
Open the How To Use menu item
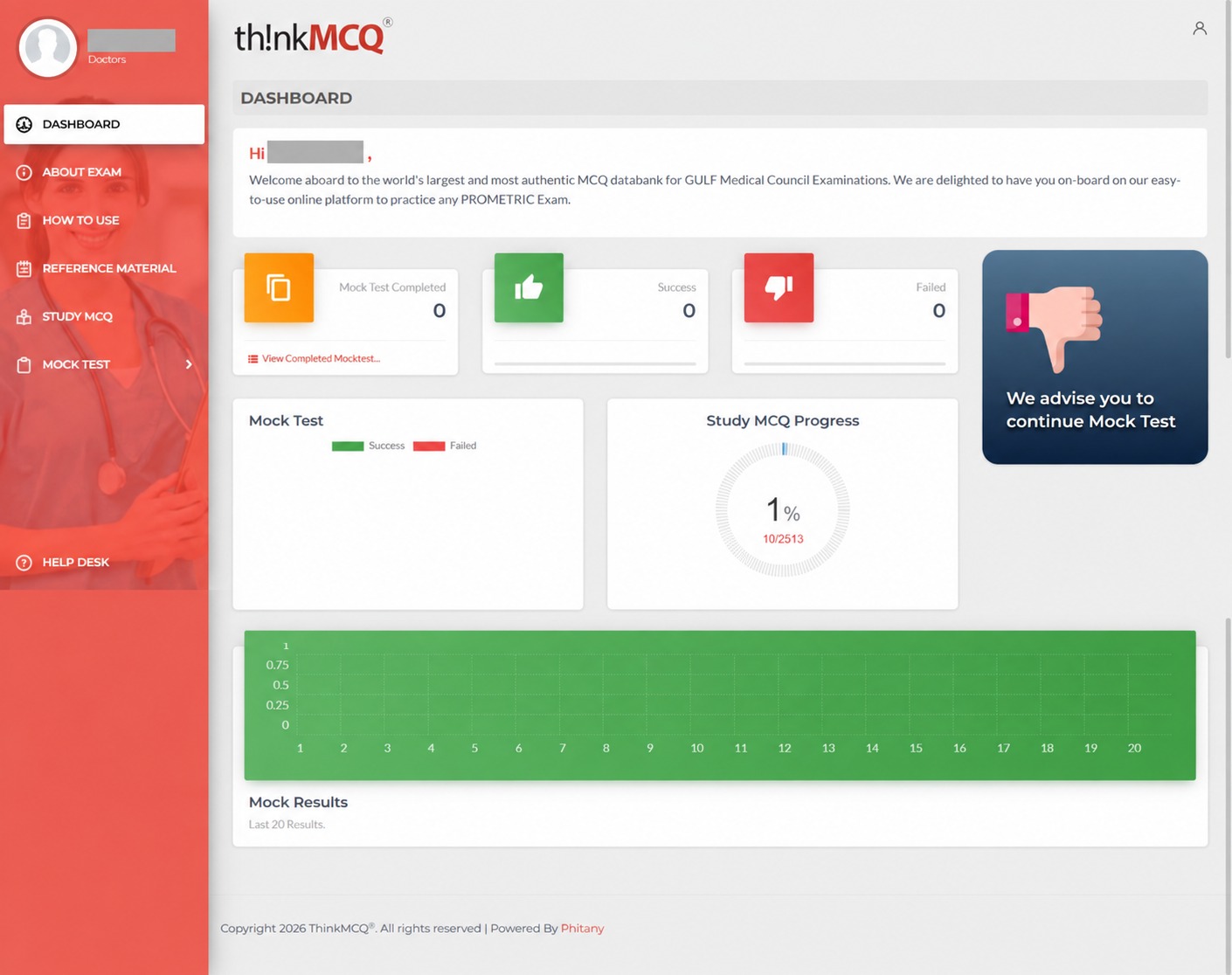click(x=104, y=220)
